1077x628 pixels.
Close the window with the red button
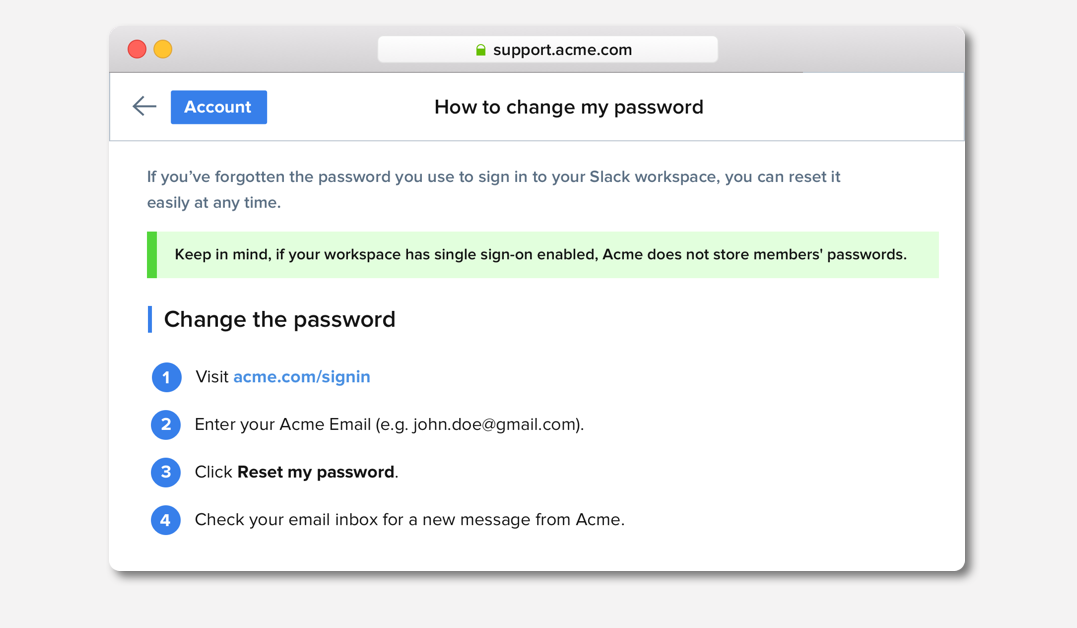pyautogui.click(x=137, y=49)
